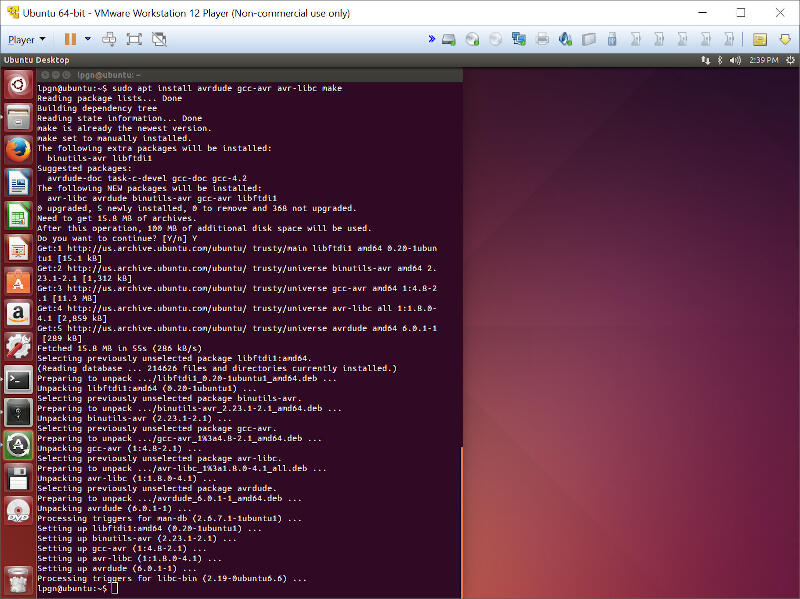Open the Ubuntu Dash home launcher
The height and width of the screenshot is (599, 800).
pyautogui.click(x=18, y=84)
